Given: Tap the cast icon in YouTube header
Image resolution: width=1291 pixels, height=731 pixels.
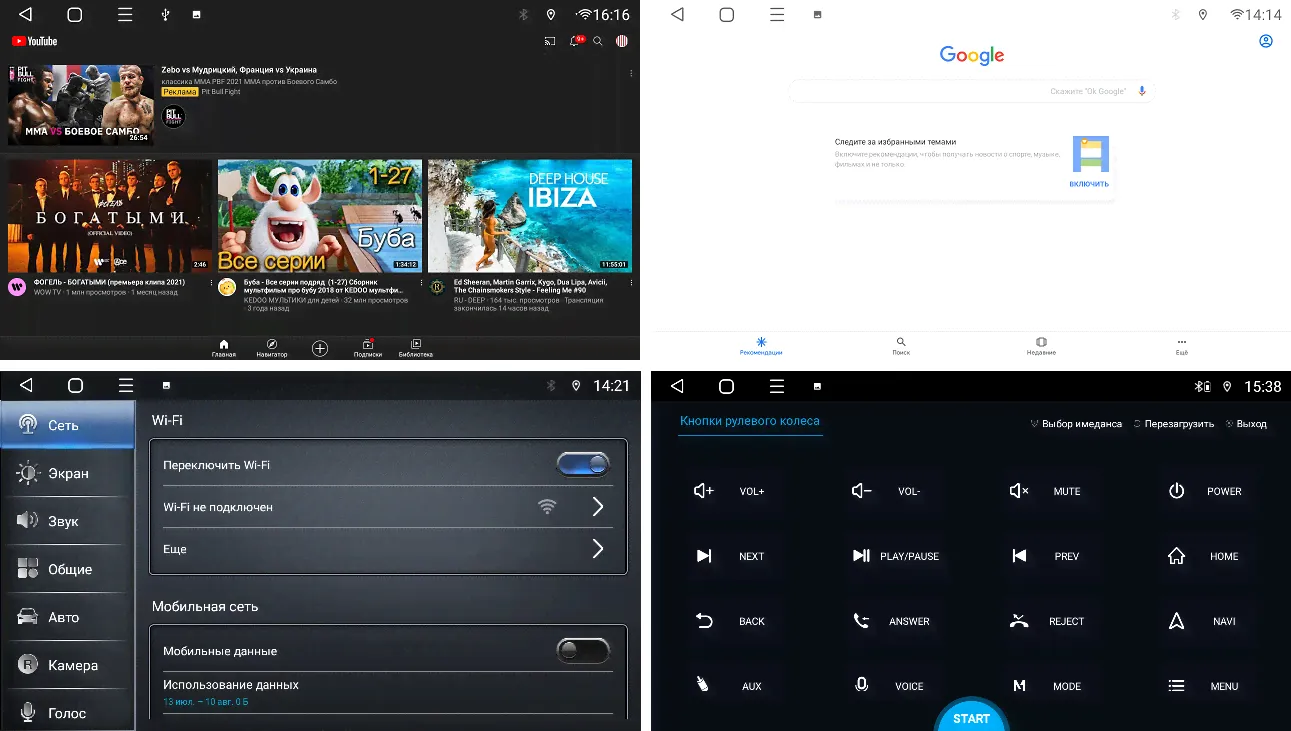Looking at the screenshot, I should point(549,42).
